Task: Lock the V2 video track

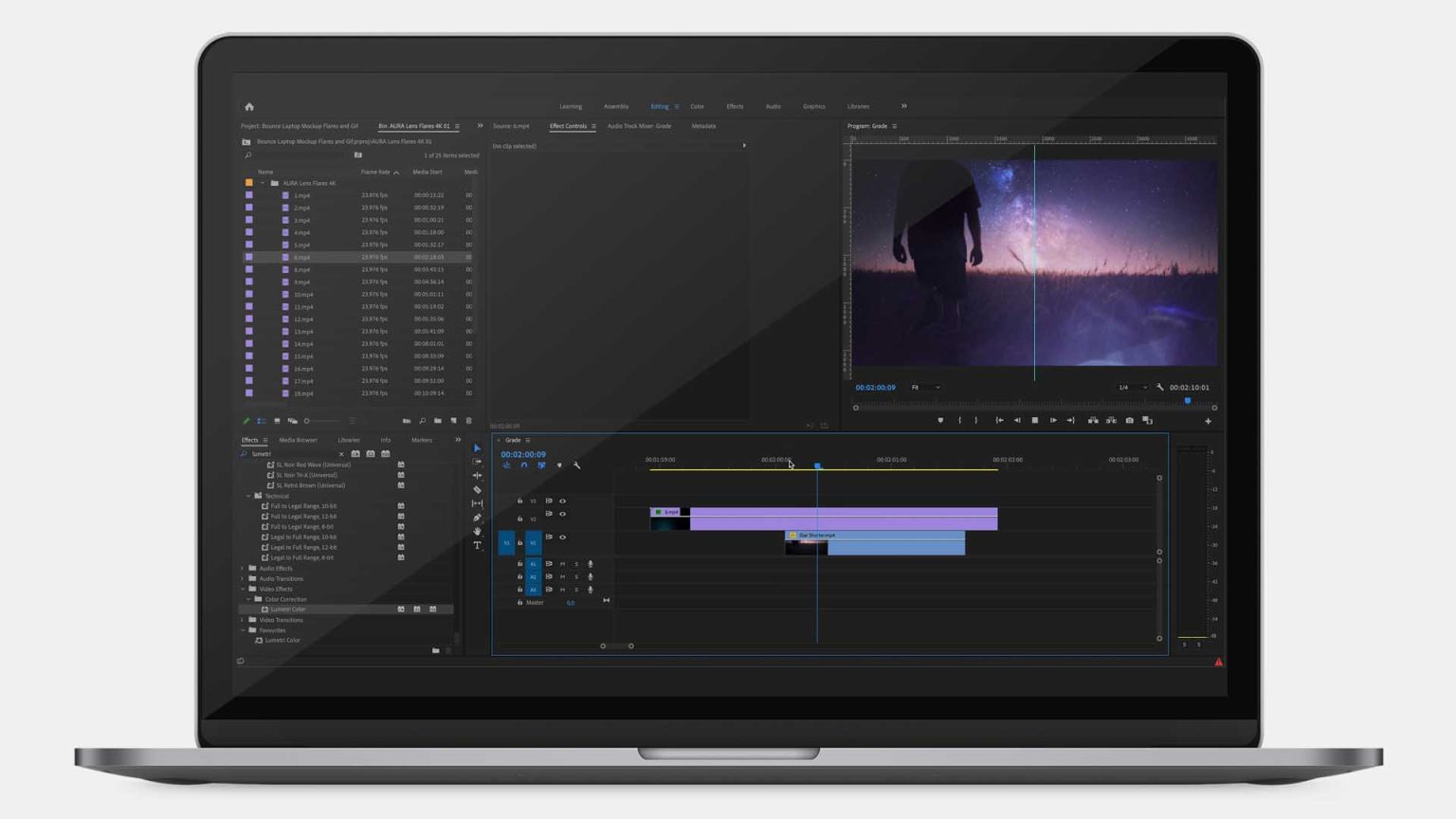Action: point(519,519)
